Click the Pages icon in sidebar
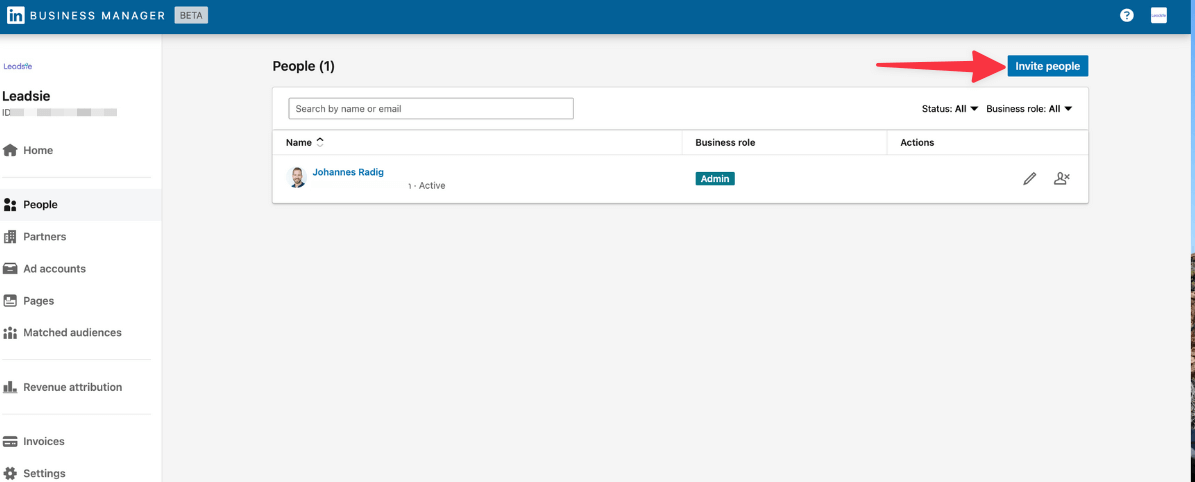The image size is (1195, 482). tap(10, 300)
